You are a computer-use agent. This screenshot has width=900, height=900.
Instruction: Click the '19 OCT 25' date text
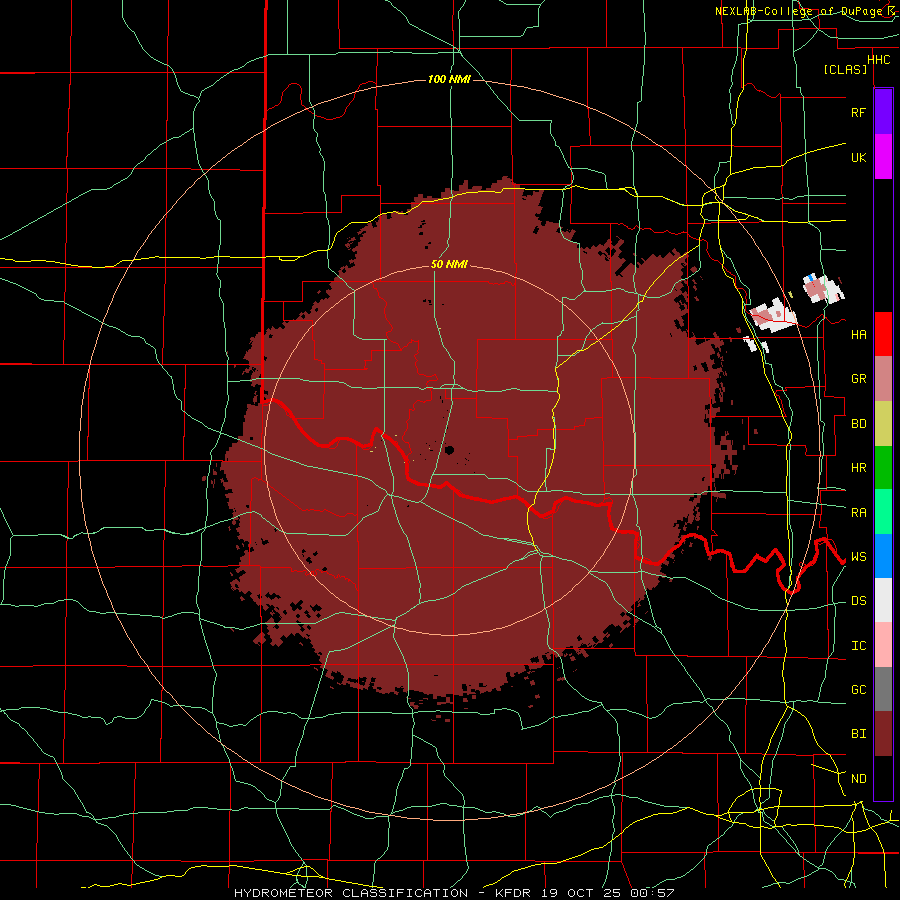[581, 893]
